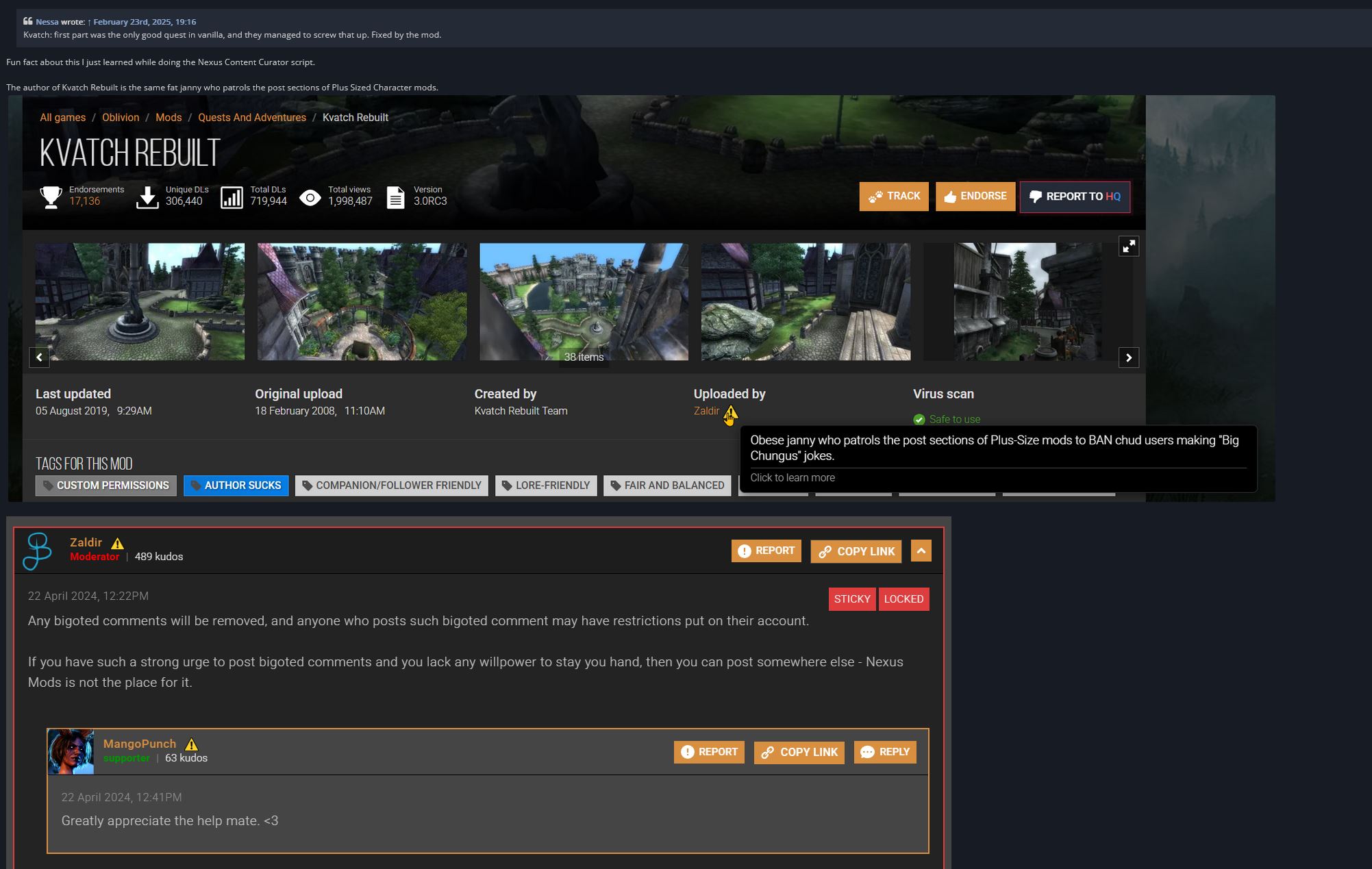Click the Track button with paw icon

pyautogui.click(x=893, y=197)
